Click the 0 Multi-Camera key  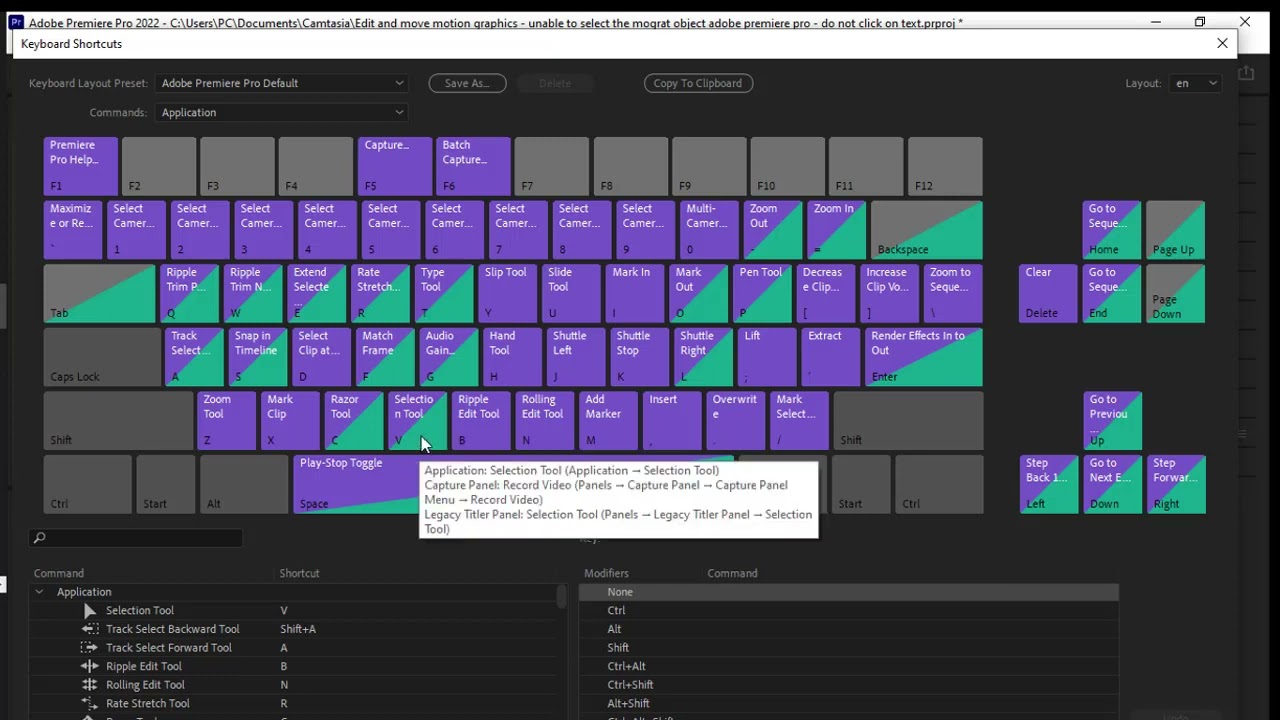tap(709, 230)
